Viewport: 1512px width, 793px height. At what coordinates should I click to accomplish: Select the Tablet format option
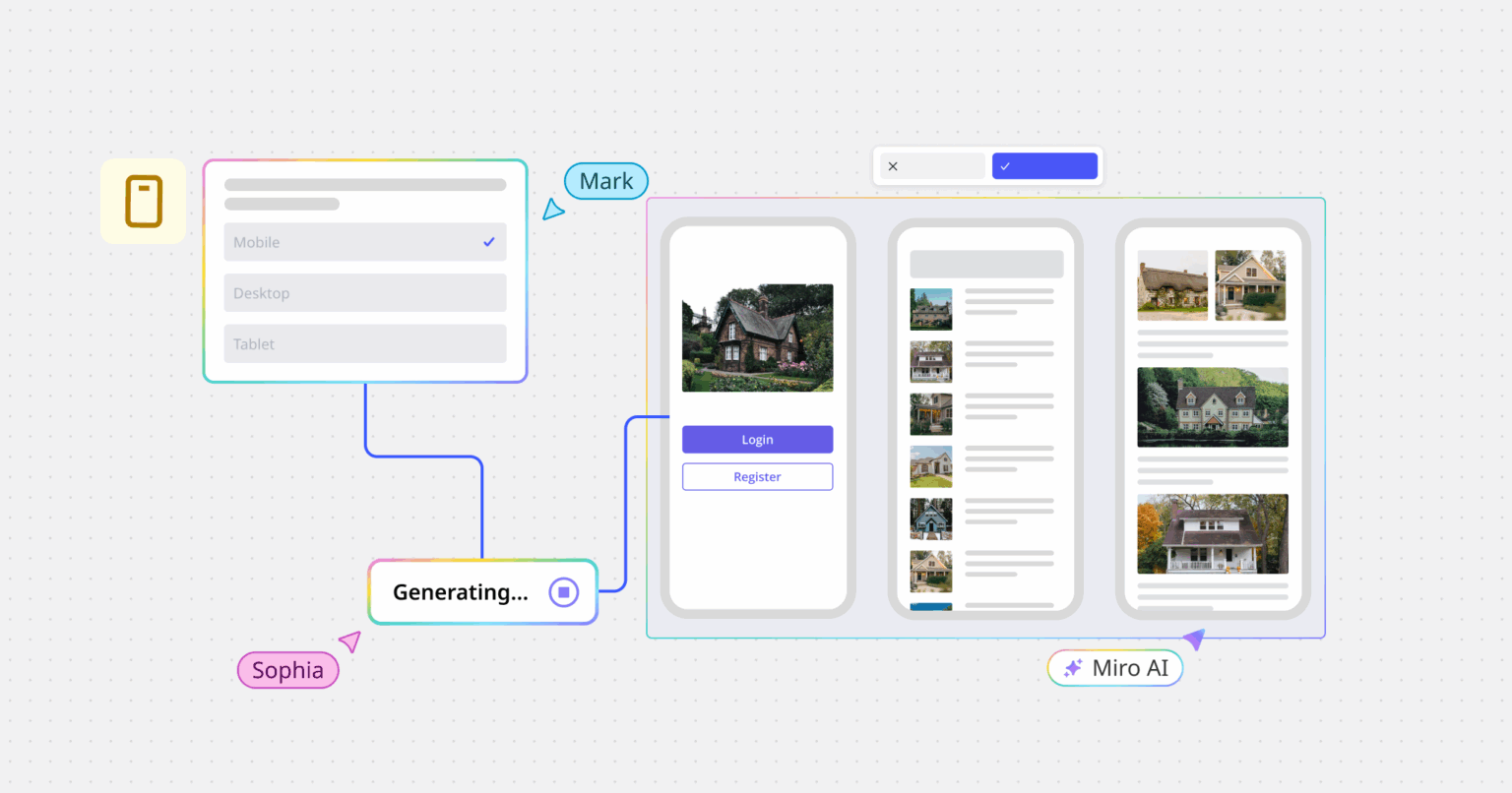click(364, 343)
